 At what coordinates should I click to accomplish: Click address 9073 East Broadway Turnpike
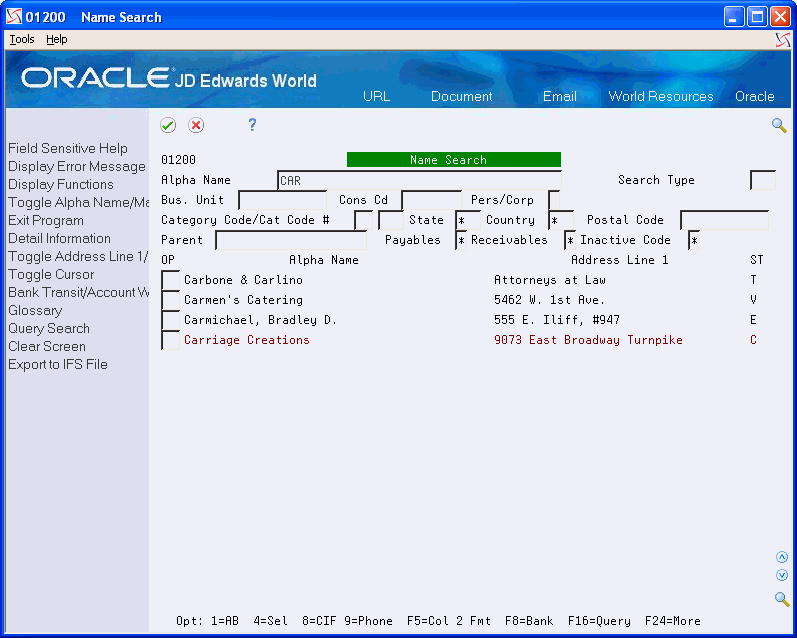(x=588, y=340)
